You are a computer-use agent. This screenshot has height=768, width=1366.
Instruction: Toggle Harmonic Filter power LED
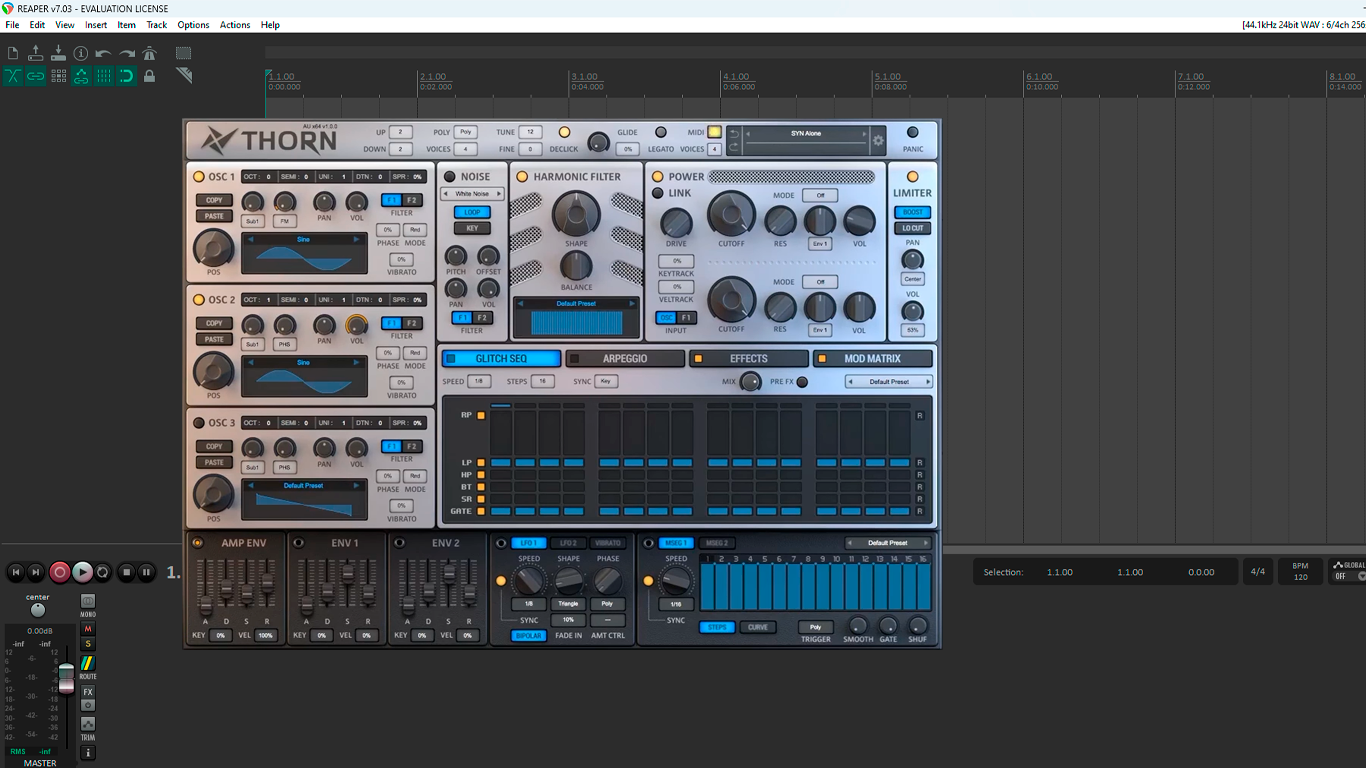(521, 176)
